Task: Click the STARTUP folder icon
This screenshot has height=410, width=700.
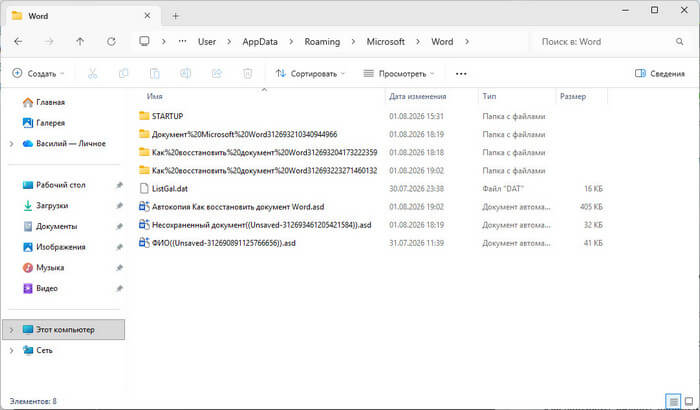Action: [144, 116]
